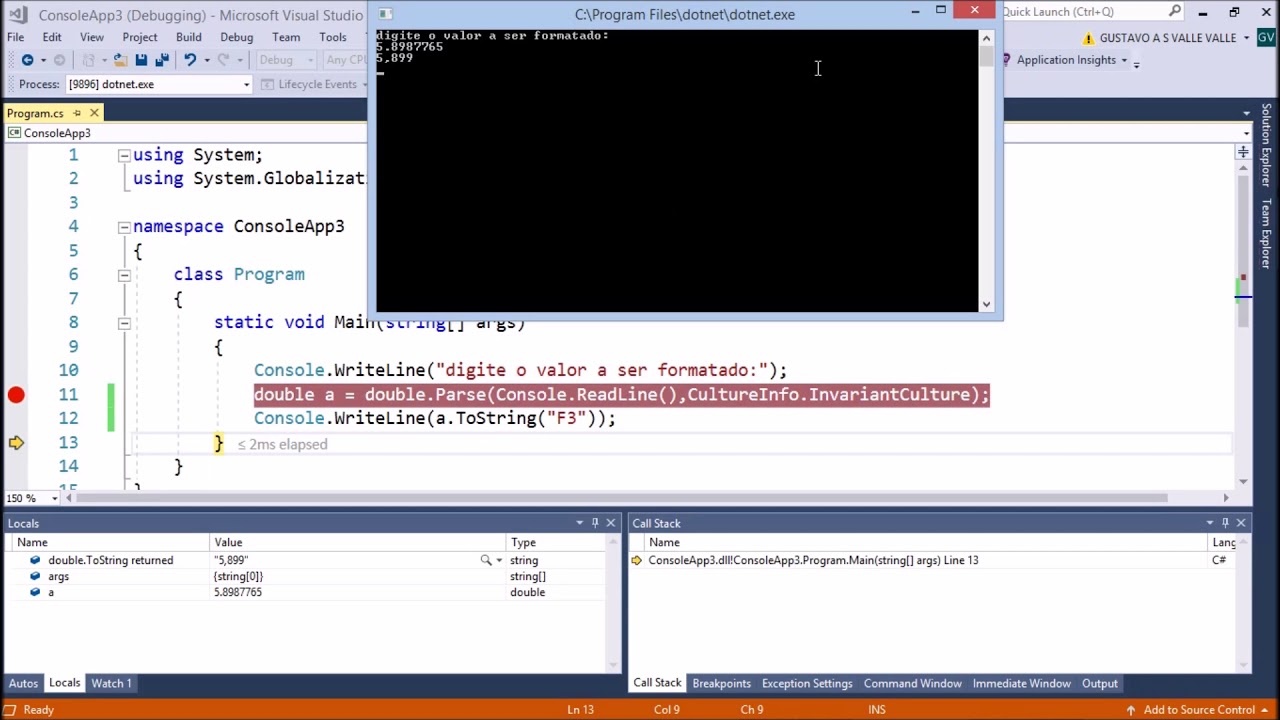Viewport: 1280px width, 720px height.
Task: Click the Open File folder icon
Action: (x=119, y=60)
